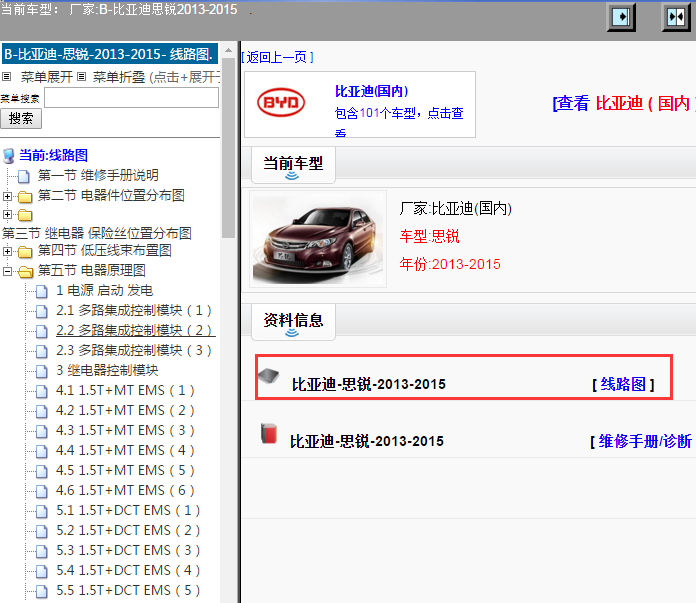Click the folder icon of 第二节 电器件位置分布图
The height and width of the screenshot is (603, 696).
(25, 195)
